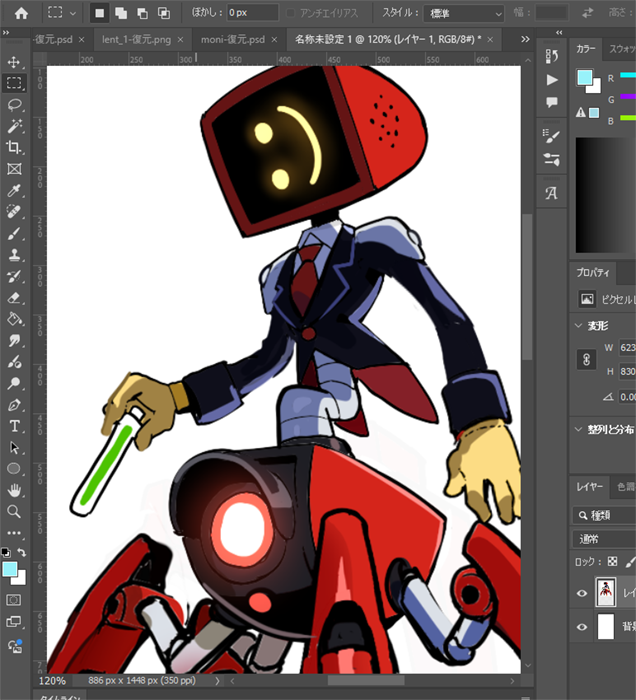Click the Home icon in options bar
The width and height of the screenshot is (636, 700).
21,13
